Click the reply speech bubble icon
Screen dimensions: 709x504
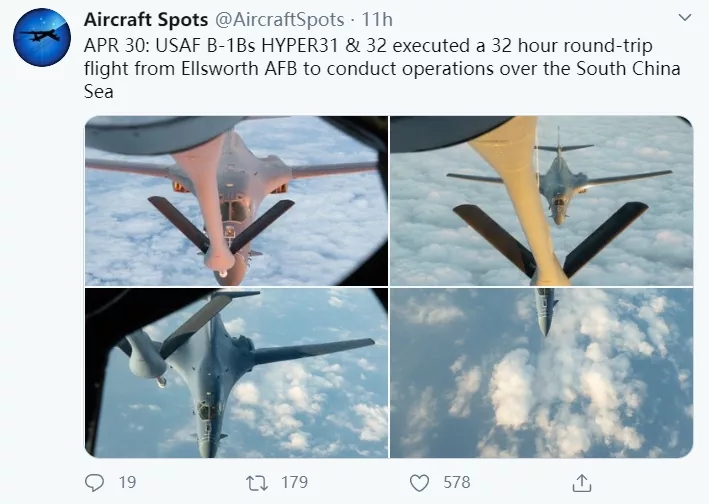(x=95, y=482)
